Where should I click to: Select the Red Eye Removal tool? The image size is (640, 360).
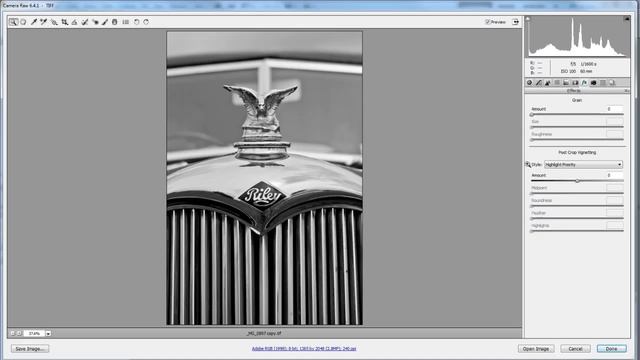coord(95,22)
